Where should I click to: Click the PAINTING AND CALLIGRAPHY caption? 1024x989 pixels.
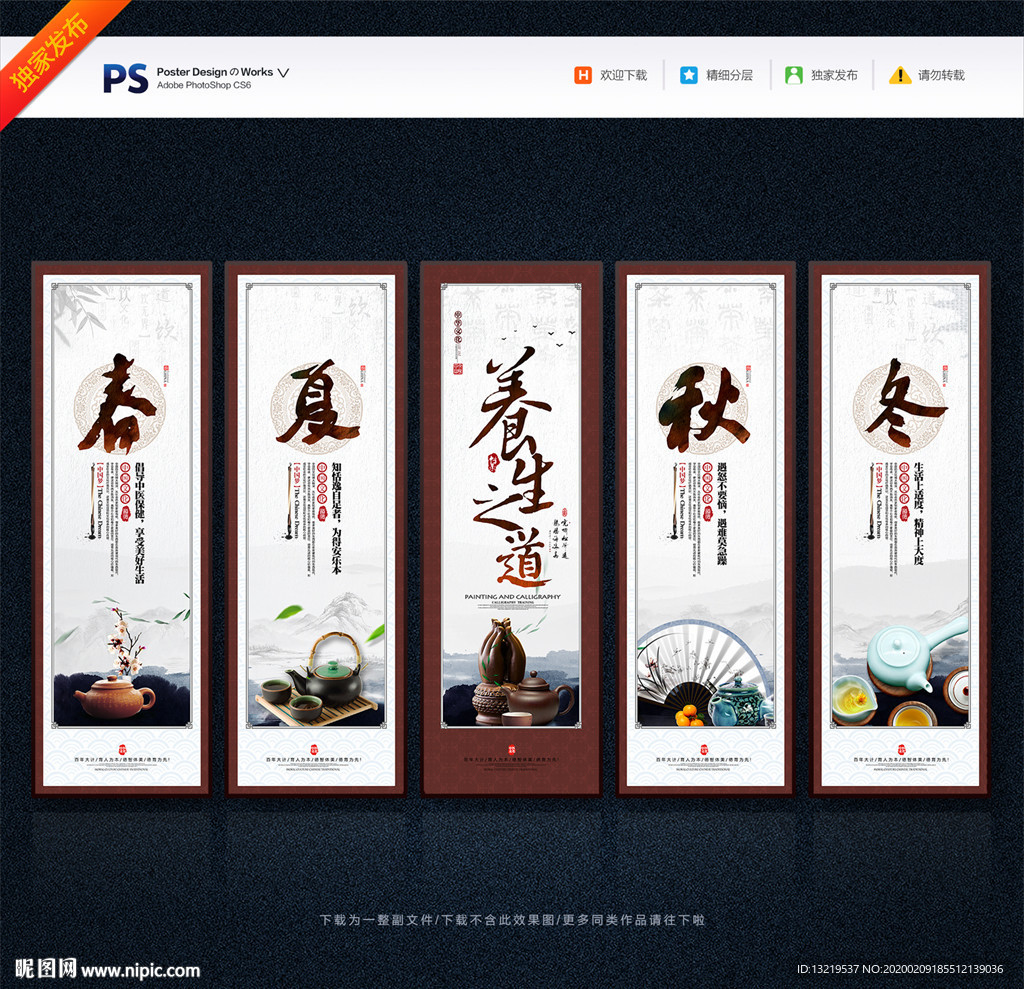pos(513,596)
